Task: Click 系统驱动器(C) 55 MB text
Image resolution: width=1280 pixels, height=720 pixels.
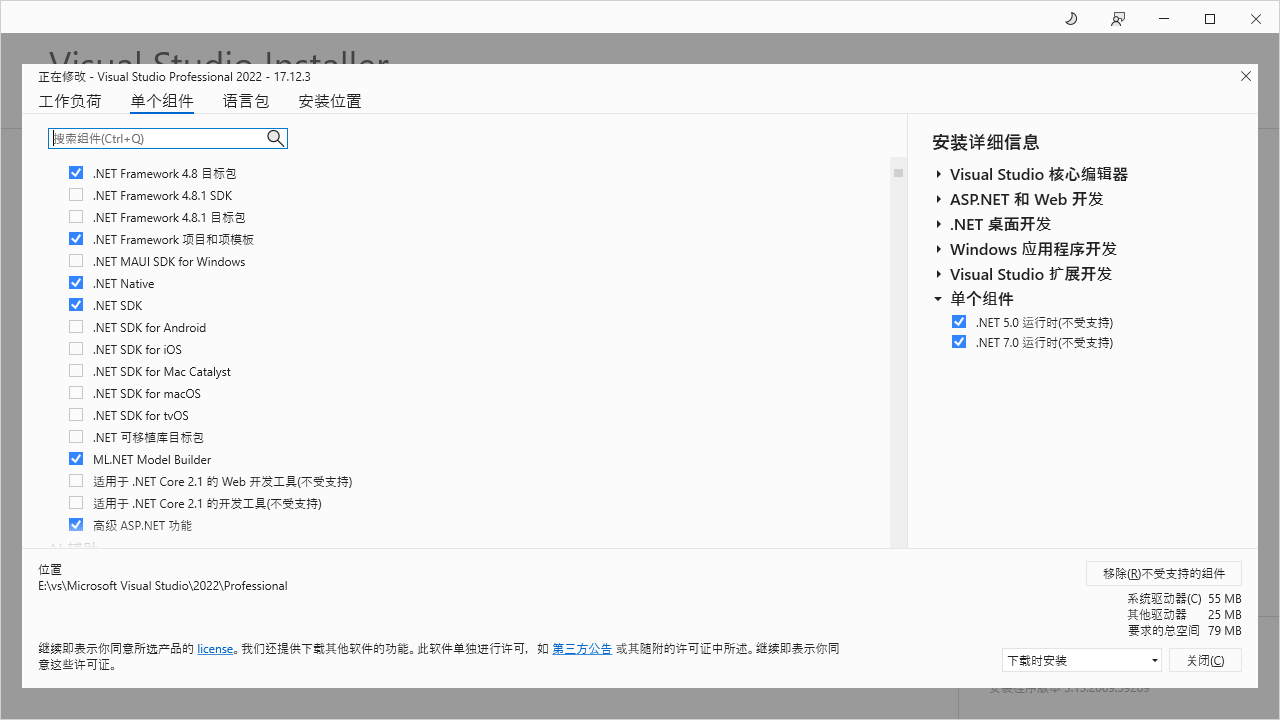Action: pyautogui.click(x=1184, y=598)
